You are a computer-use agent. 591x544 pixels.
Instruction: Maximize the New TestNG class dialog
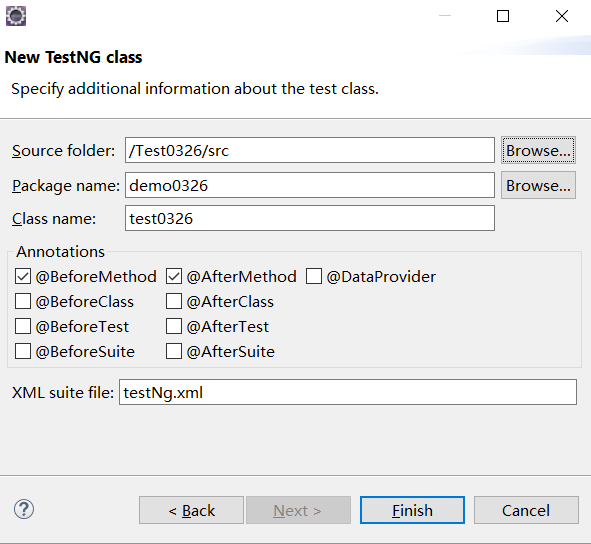tap(503, 16)
